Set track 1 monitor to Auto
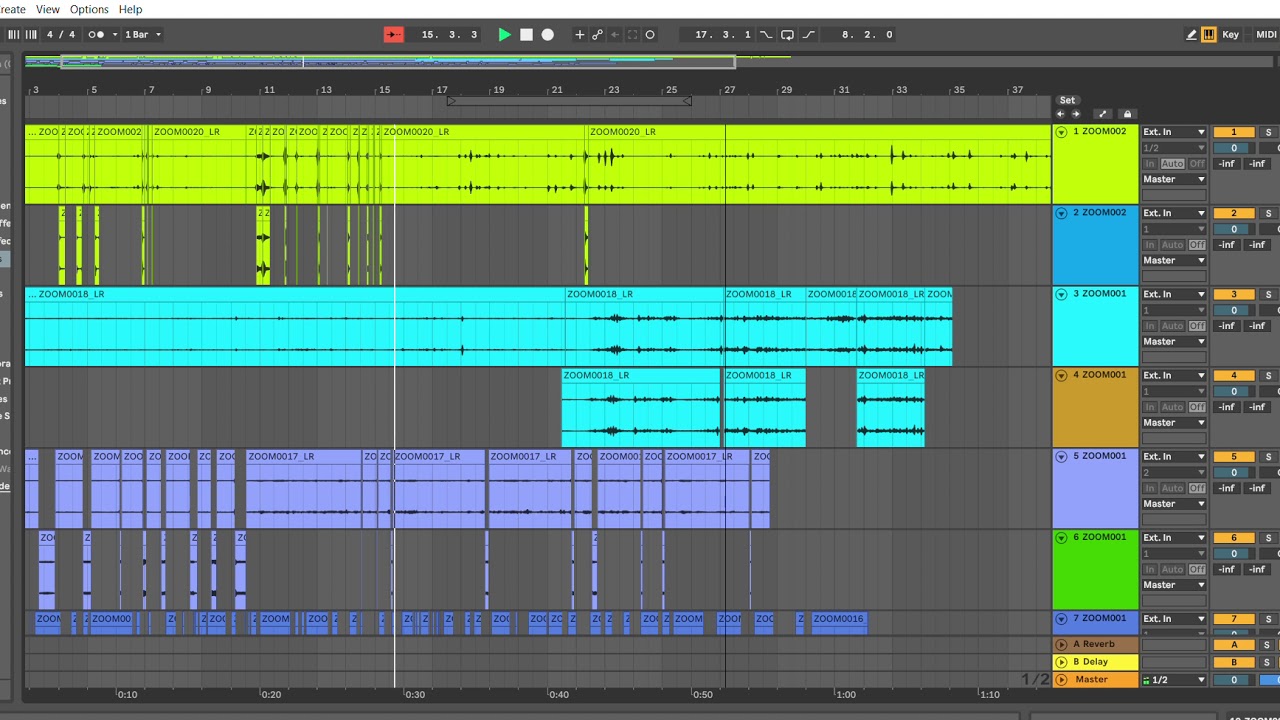 (x=1172, y=164)
